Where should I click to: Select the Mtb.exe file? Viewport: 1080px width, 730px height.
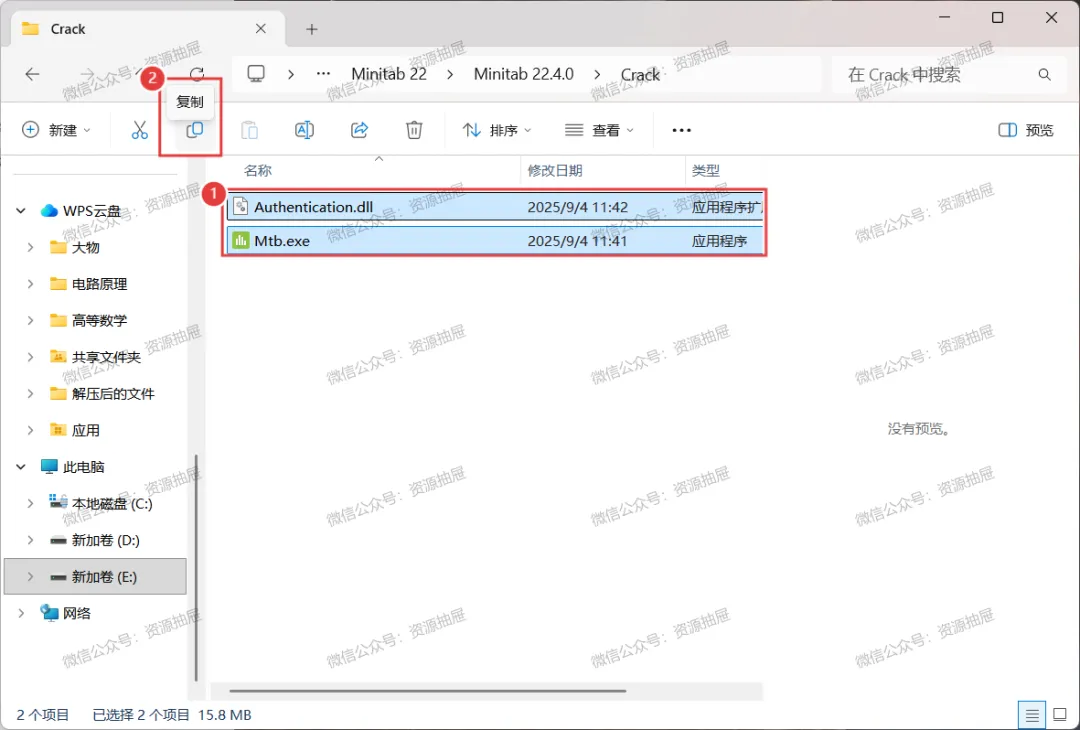pyautogui.click(x=495, y=241)
